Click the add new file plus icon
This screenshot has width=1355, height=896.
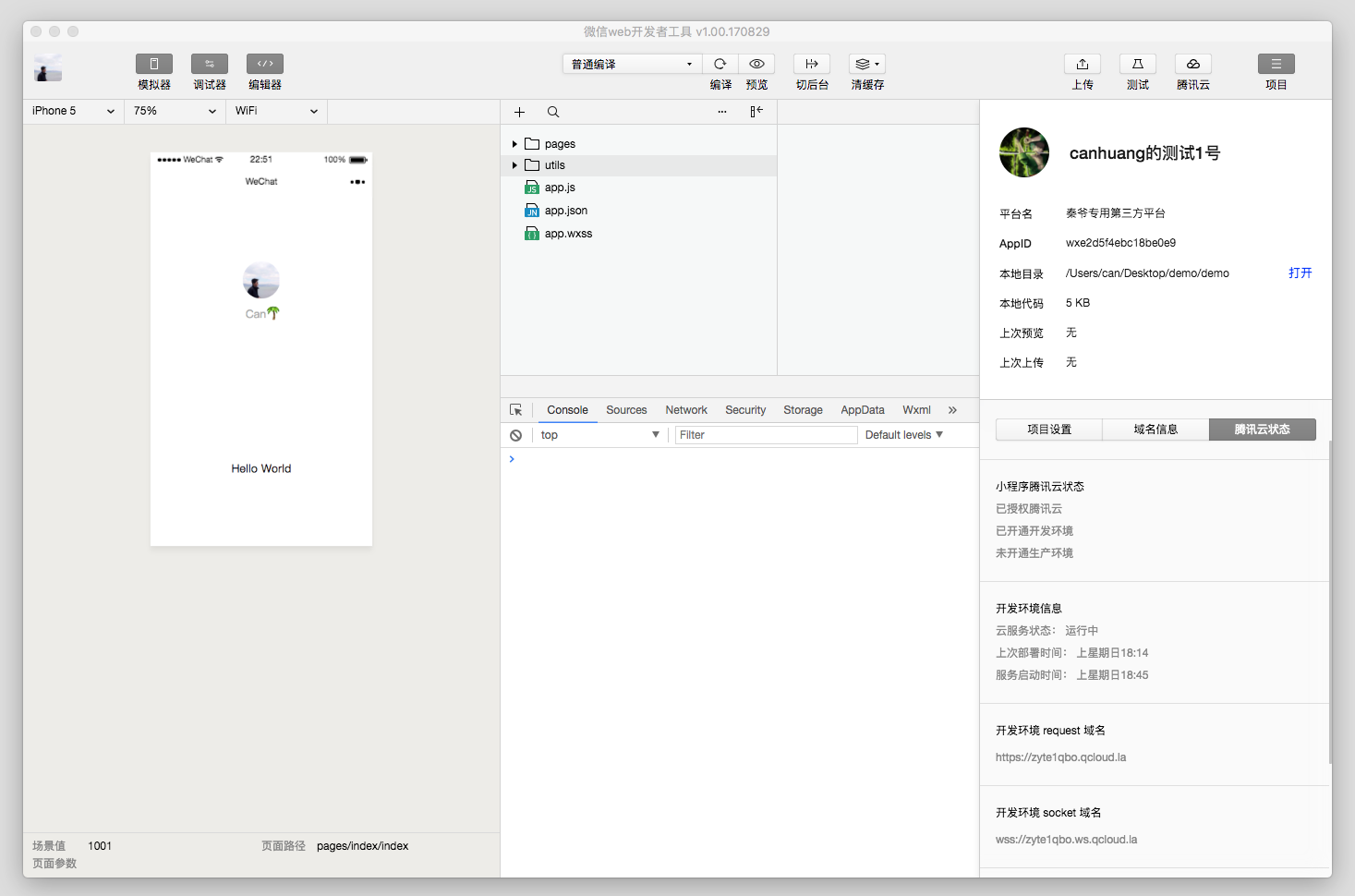point(519,112)
